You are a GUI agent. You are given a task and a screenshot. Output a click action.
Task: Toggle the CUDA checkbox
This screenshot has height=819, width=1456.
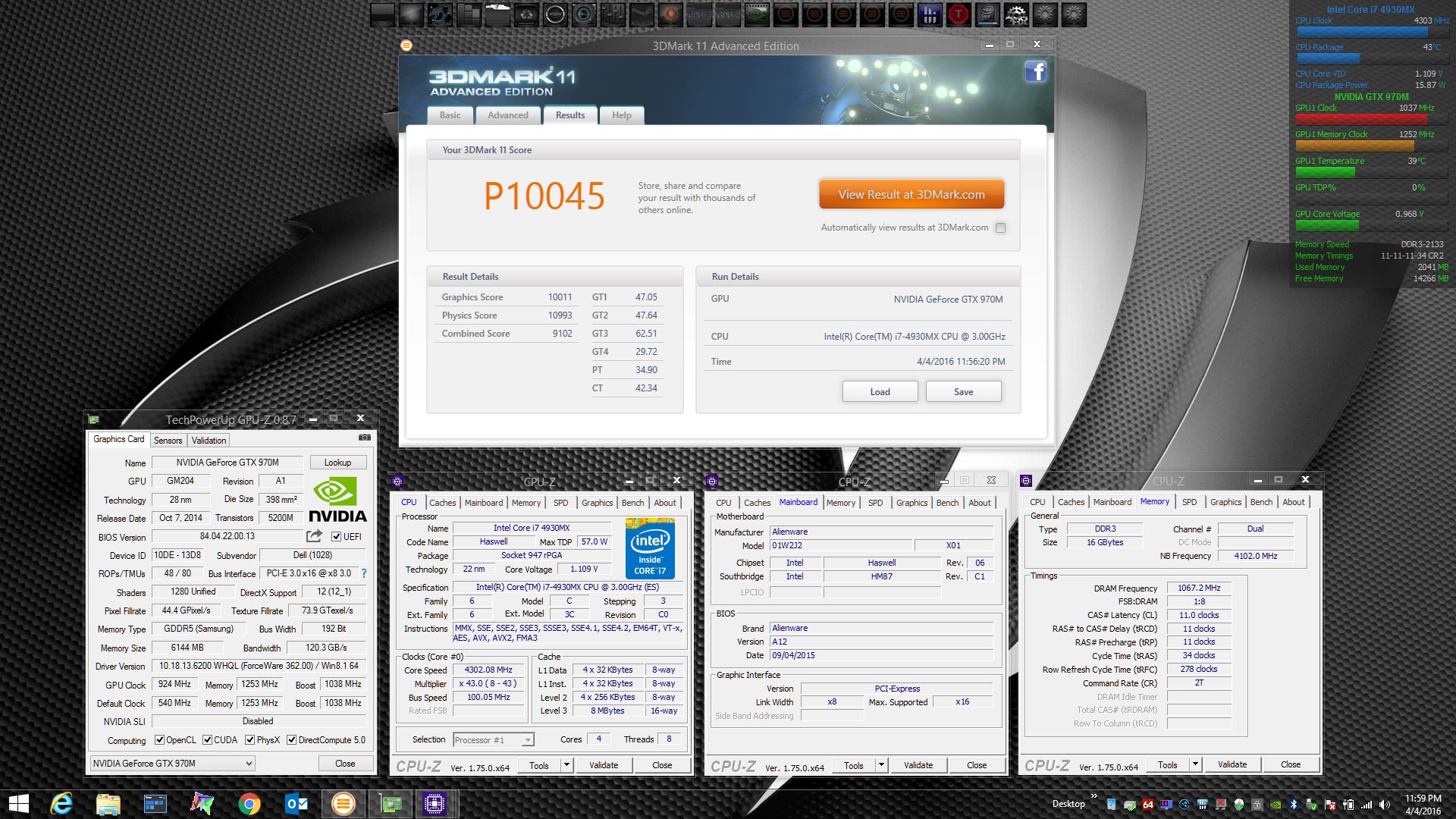tap(207, 740)
